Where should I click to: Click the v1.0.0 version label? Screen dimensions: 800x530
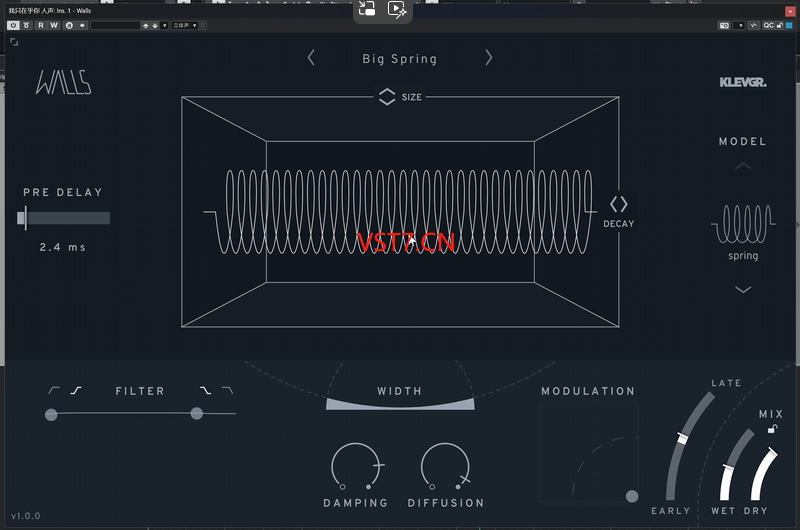click(26, 516)
